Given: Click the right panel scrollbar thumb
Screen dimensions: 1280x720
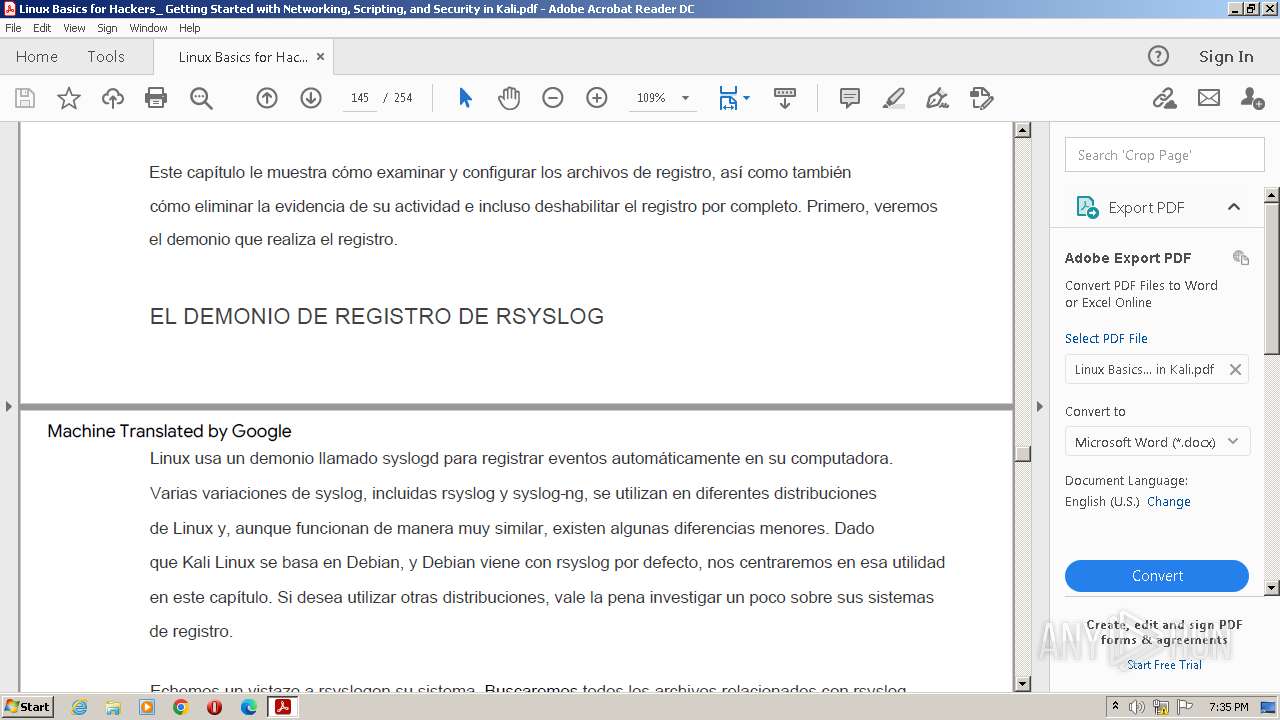Looking at the screenshot, I should click(1272, 278).
